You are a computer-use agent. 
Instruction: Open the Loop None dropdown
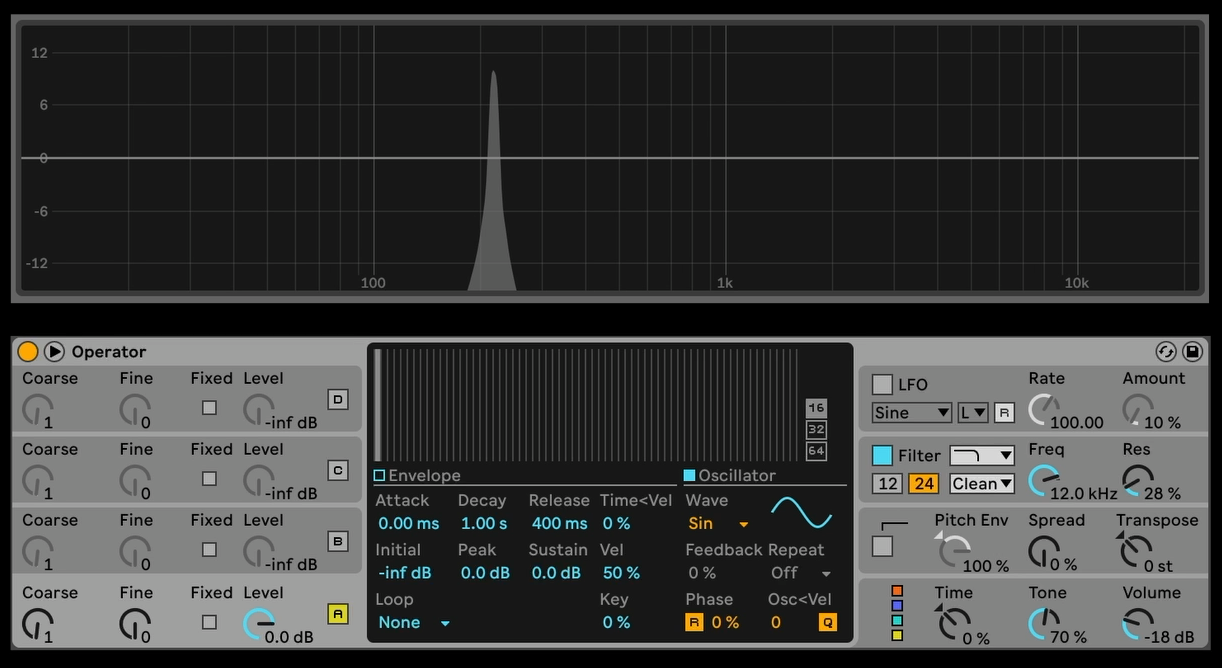pos(414,623)
